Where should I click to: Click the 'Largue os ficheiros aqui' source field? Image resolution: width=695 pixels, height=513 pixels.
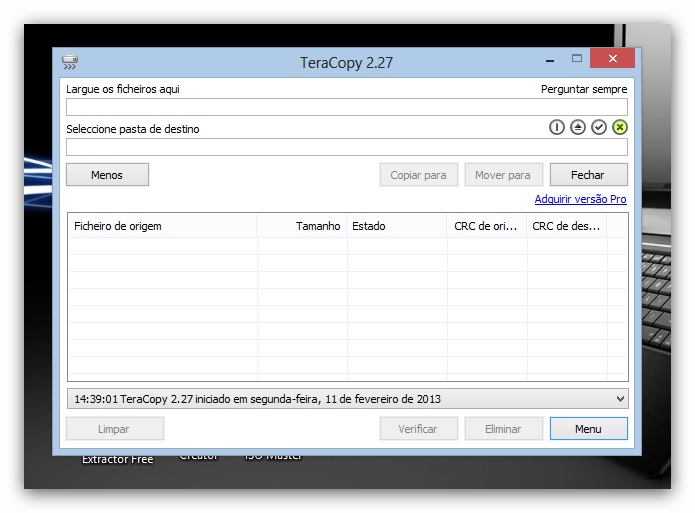point(347,107)
